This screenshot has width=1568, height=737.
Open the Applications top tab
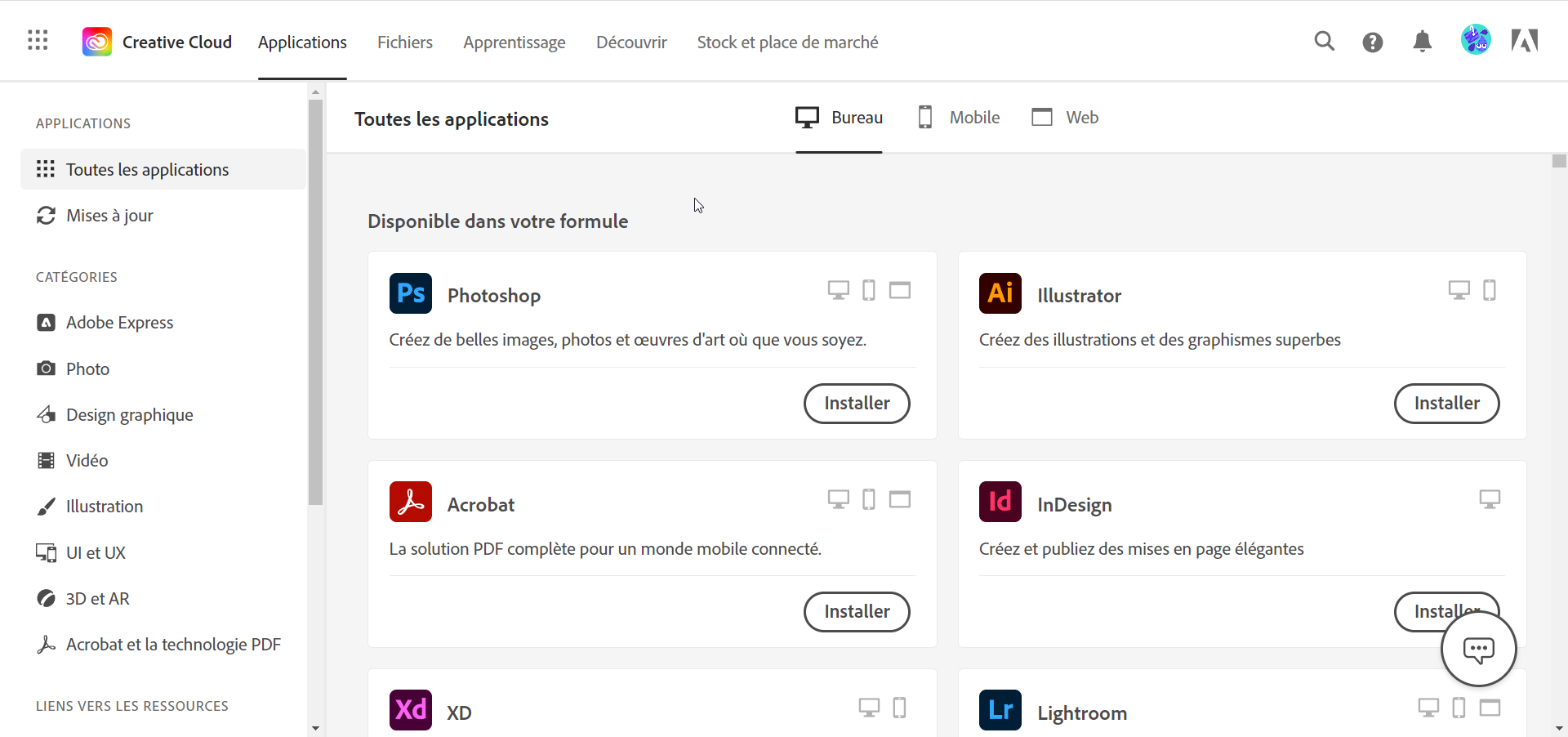(302, 42)
